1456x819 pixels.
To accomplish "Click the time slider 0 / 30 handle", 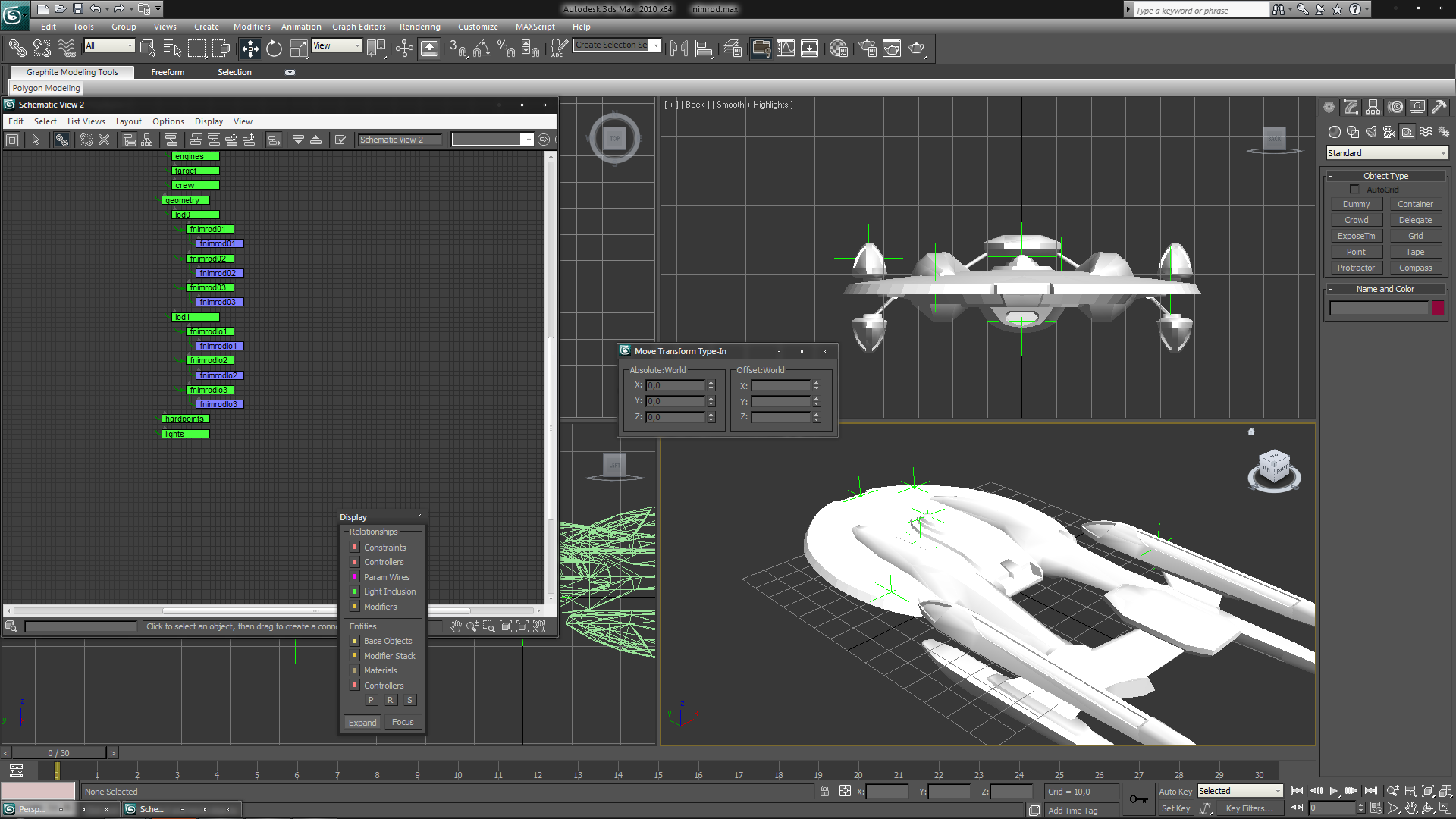I will click(x=58, y=753).
